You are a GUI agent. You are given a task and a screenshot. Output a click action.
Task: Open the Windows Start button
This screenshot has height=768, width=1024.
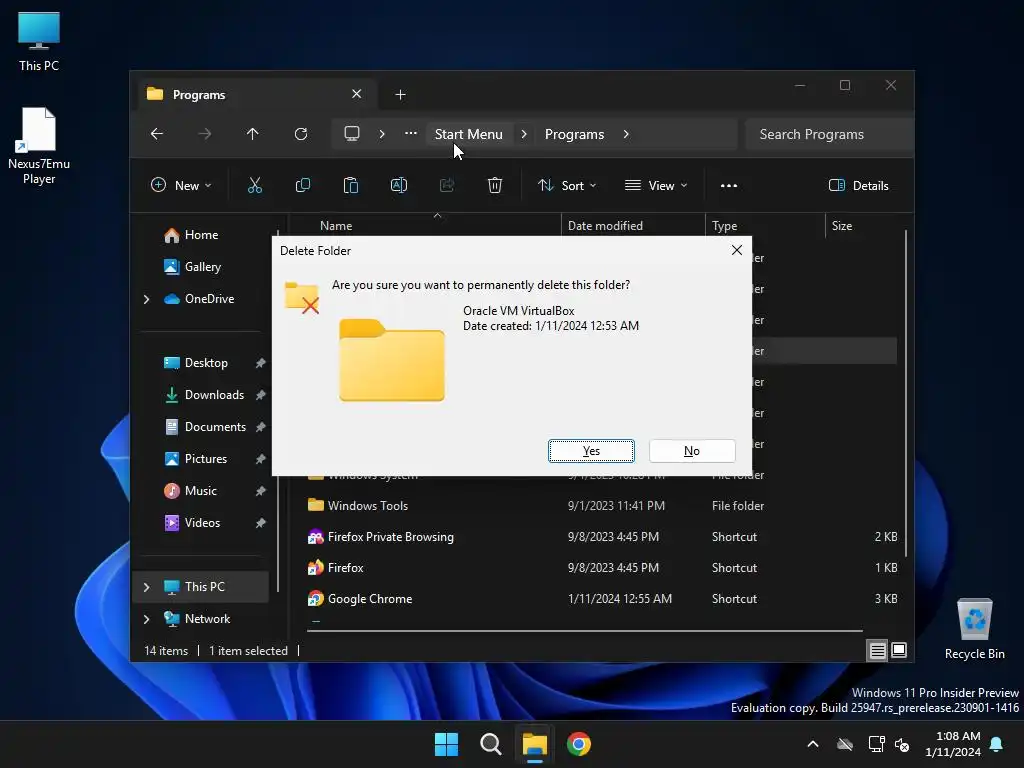(447, 744)
